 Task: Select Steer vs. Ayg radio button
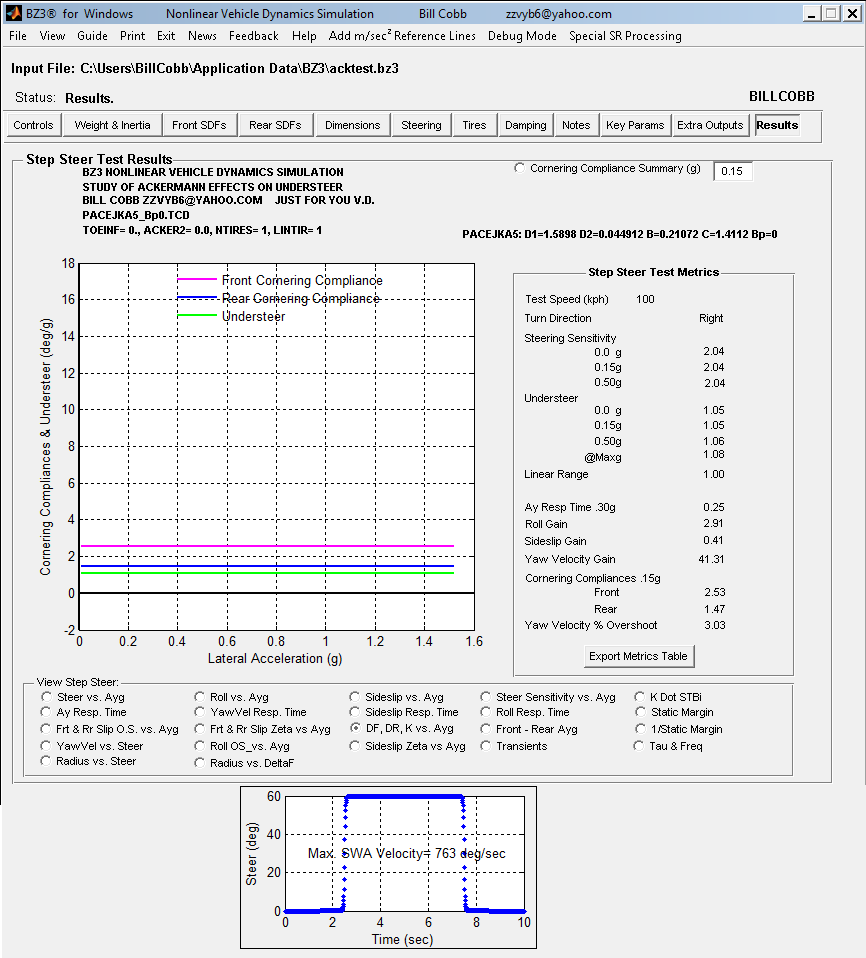pos(46,697)
